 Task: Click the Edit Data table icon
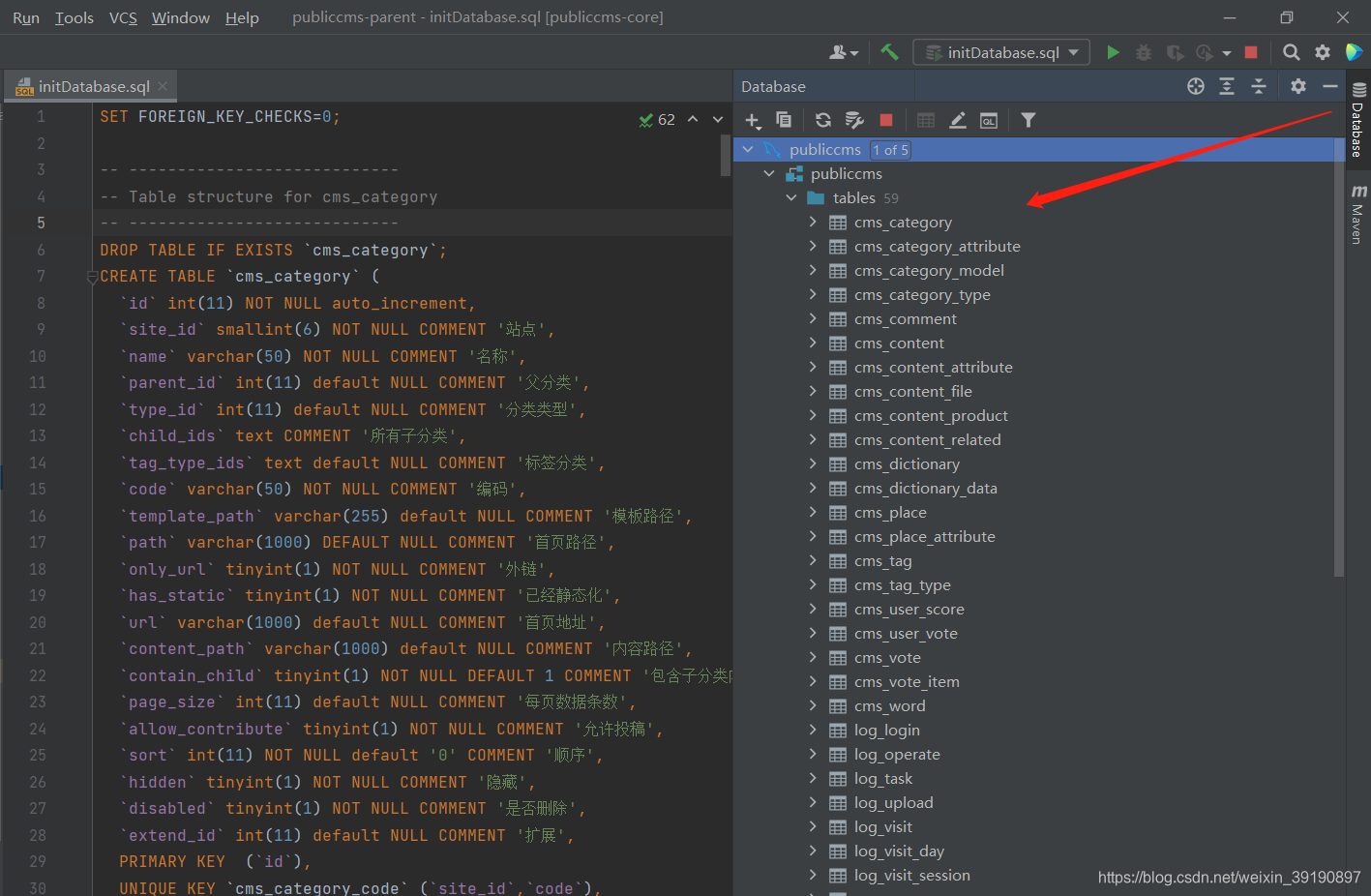coord(926,120)
